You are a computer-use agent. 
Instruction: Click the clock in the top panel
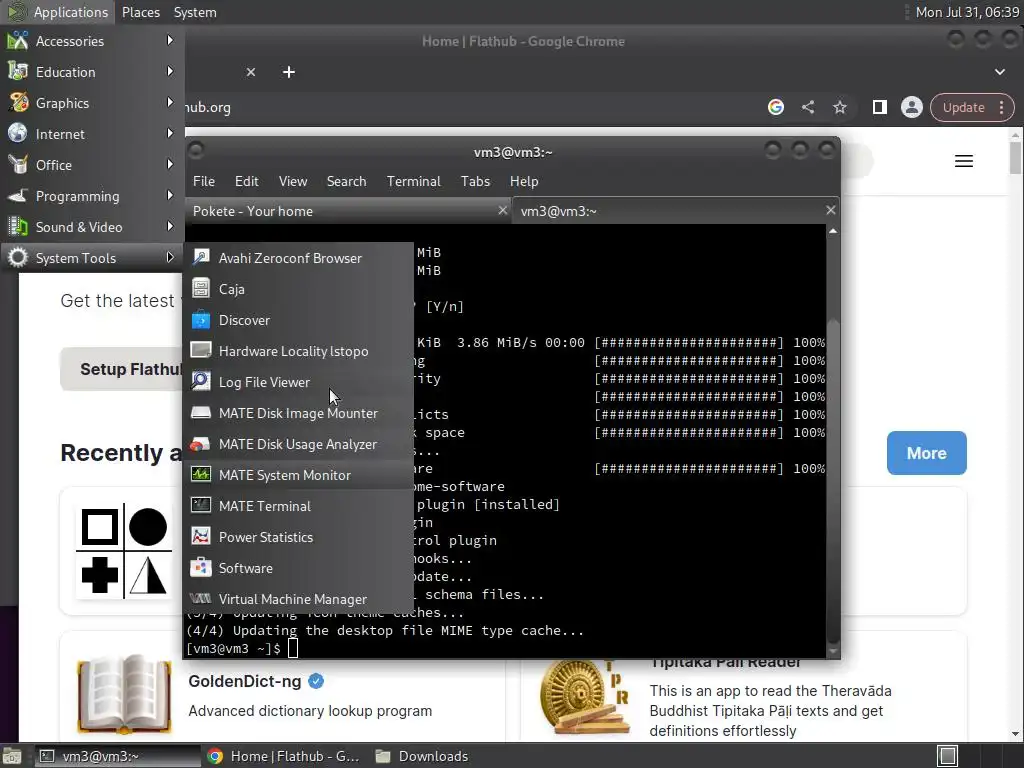967,12
